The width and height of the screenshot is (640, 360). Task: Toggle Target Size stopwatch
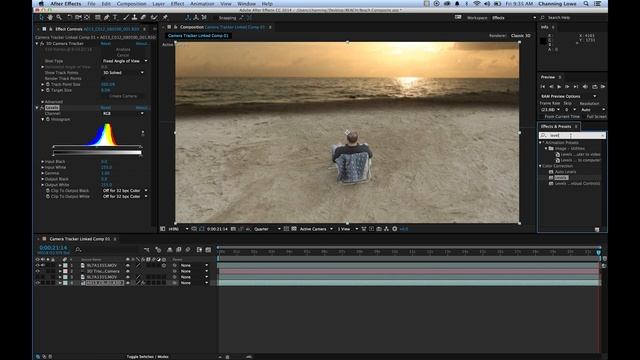click(x=48, y=90)
